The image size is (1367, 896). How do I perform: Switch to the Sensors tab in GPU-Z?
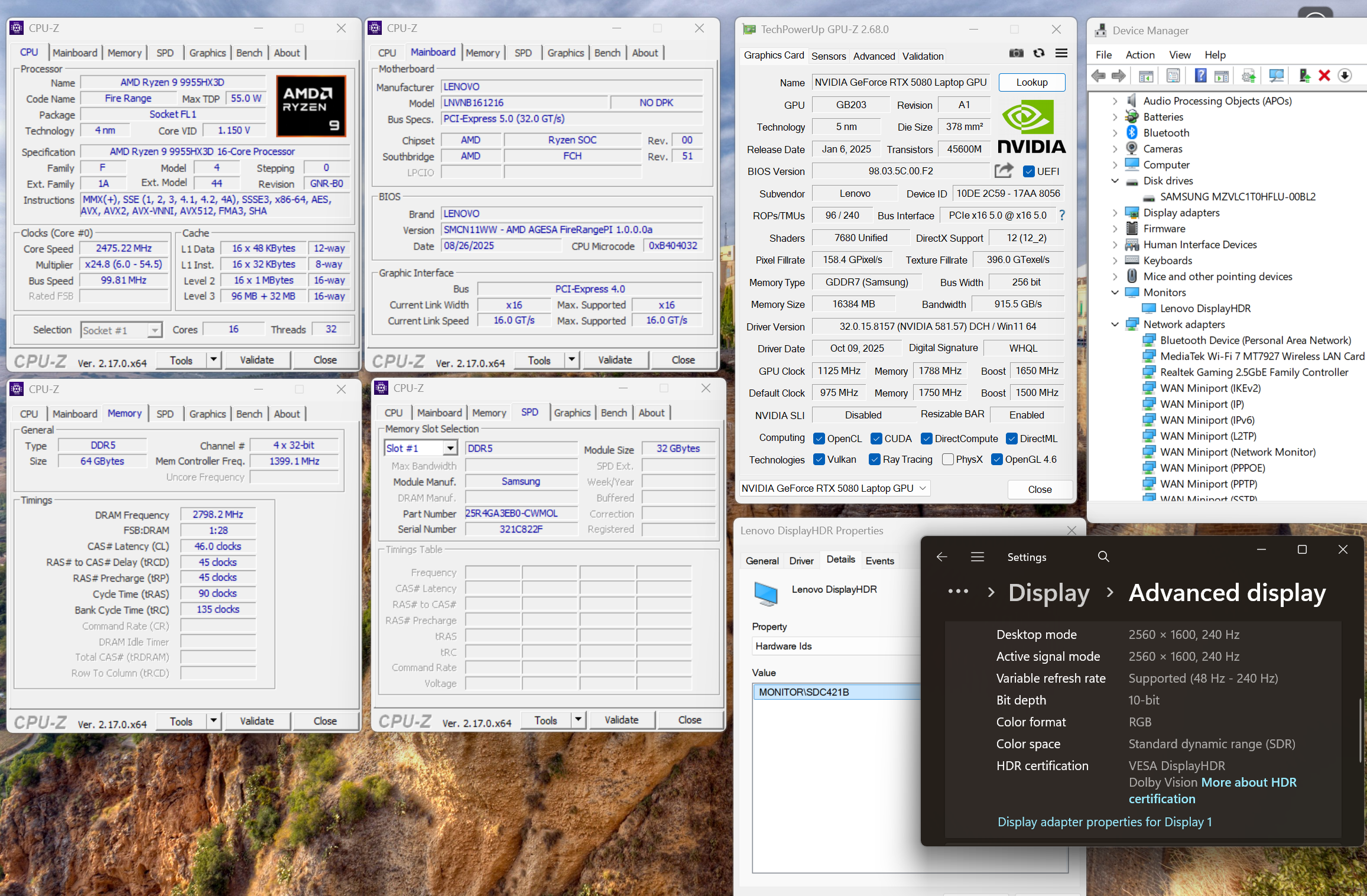[x=828, y=56]
